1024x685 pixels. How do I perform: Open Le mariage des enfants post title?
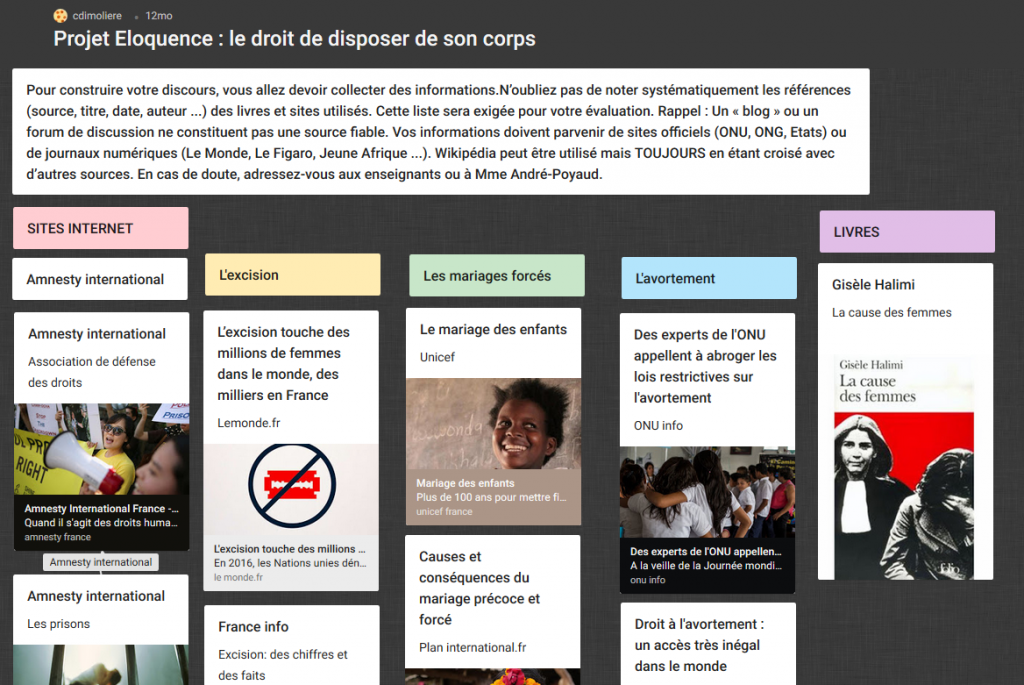493,329
